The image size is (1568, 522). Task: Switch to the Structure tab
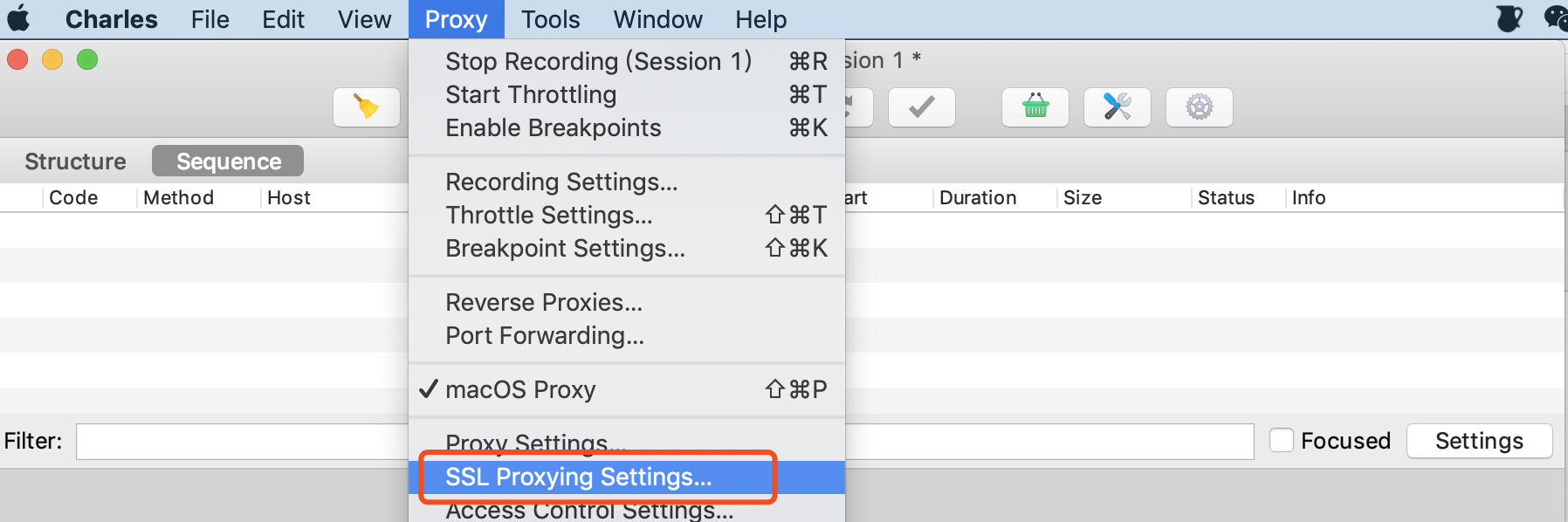click(76, 161)
